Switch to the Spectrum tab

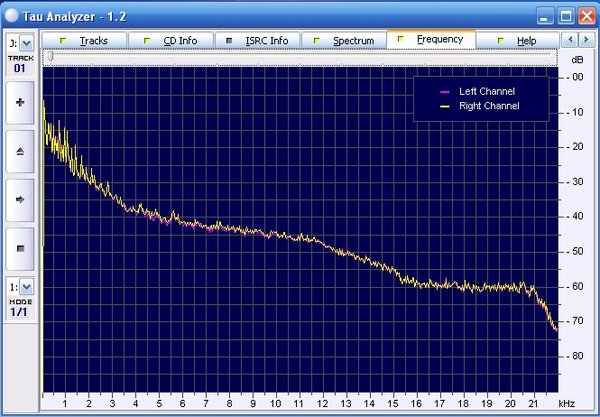pyautogui.click(x=344, y=41)
